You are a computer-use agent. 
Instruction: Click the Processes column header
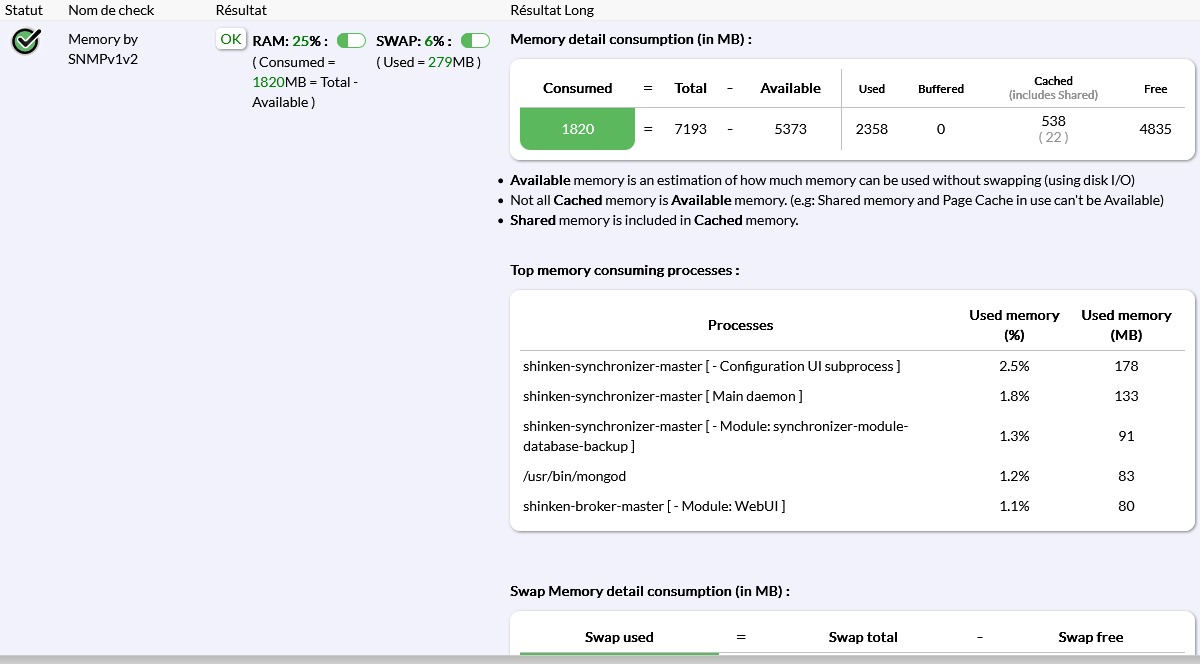tap(740, 325)
